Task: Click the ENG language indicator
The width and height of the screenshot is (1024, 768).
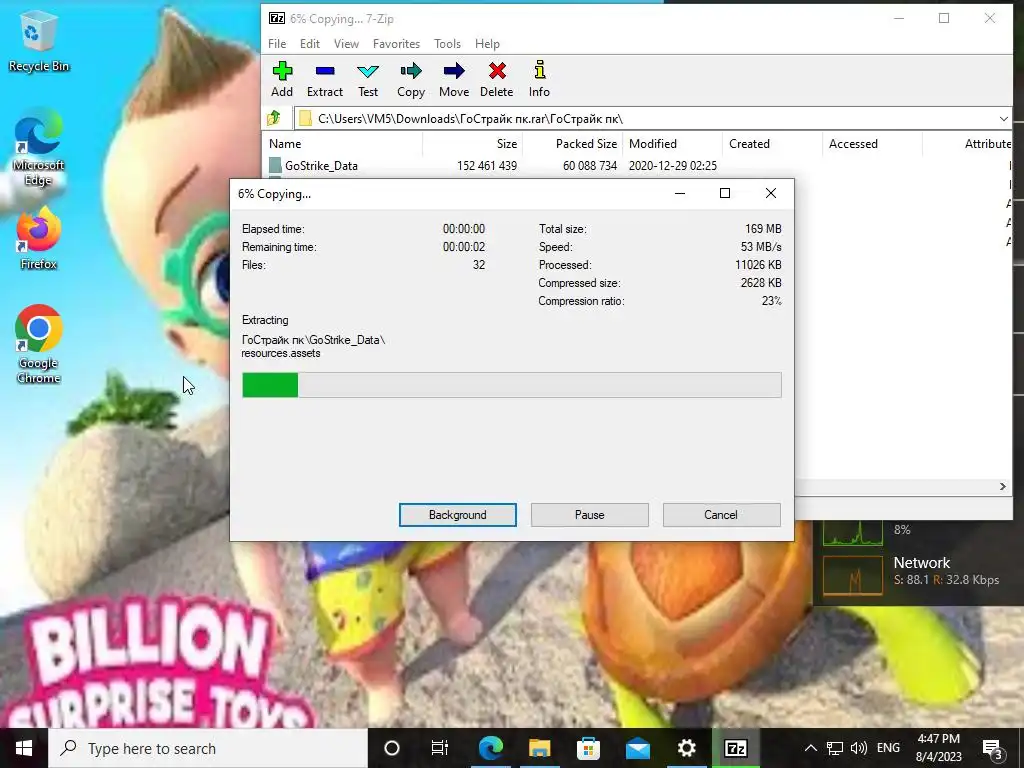Action: coord(888,748)
